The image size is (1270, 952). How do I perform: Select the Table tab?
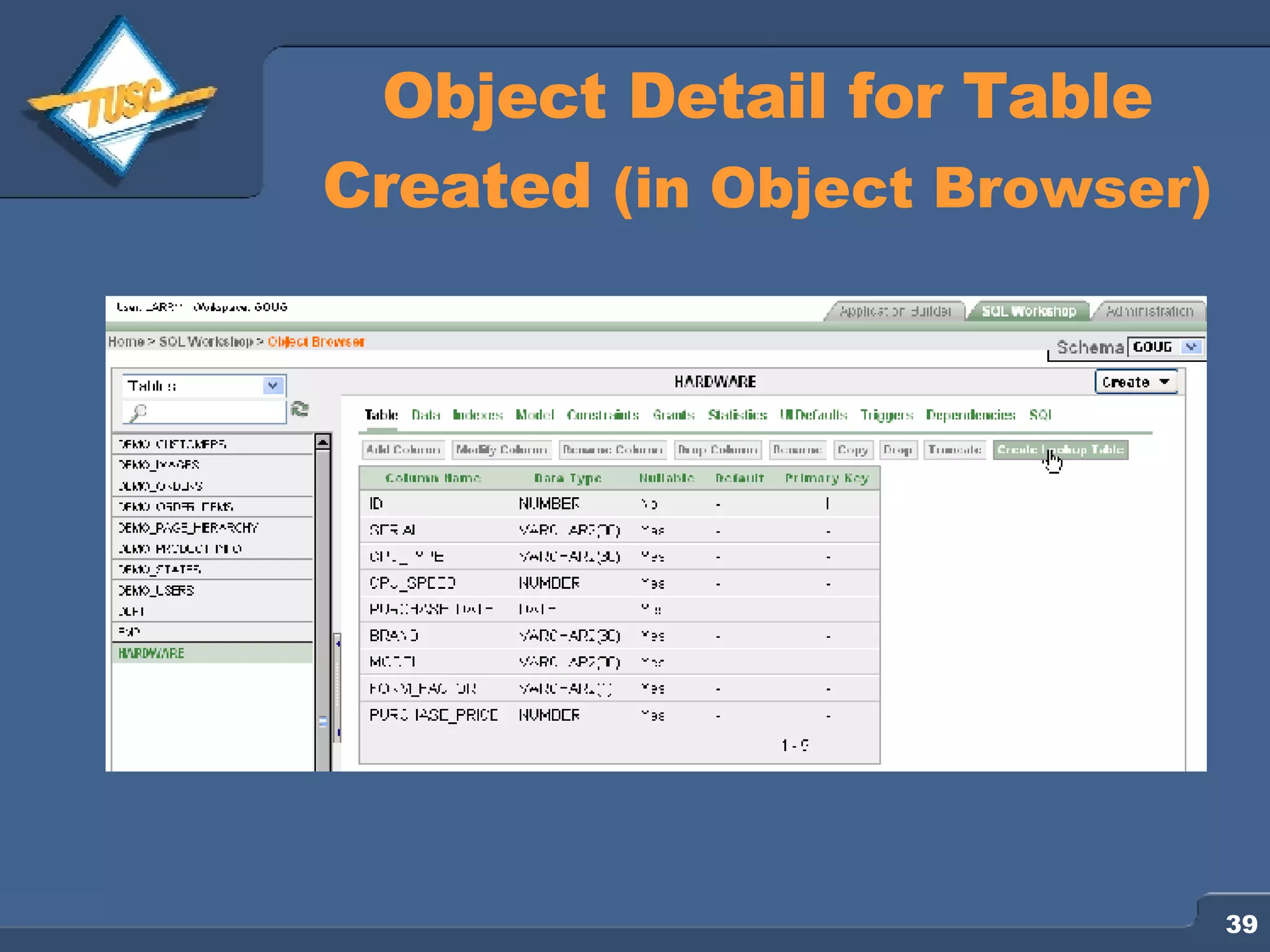381,415
